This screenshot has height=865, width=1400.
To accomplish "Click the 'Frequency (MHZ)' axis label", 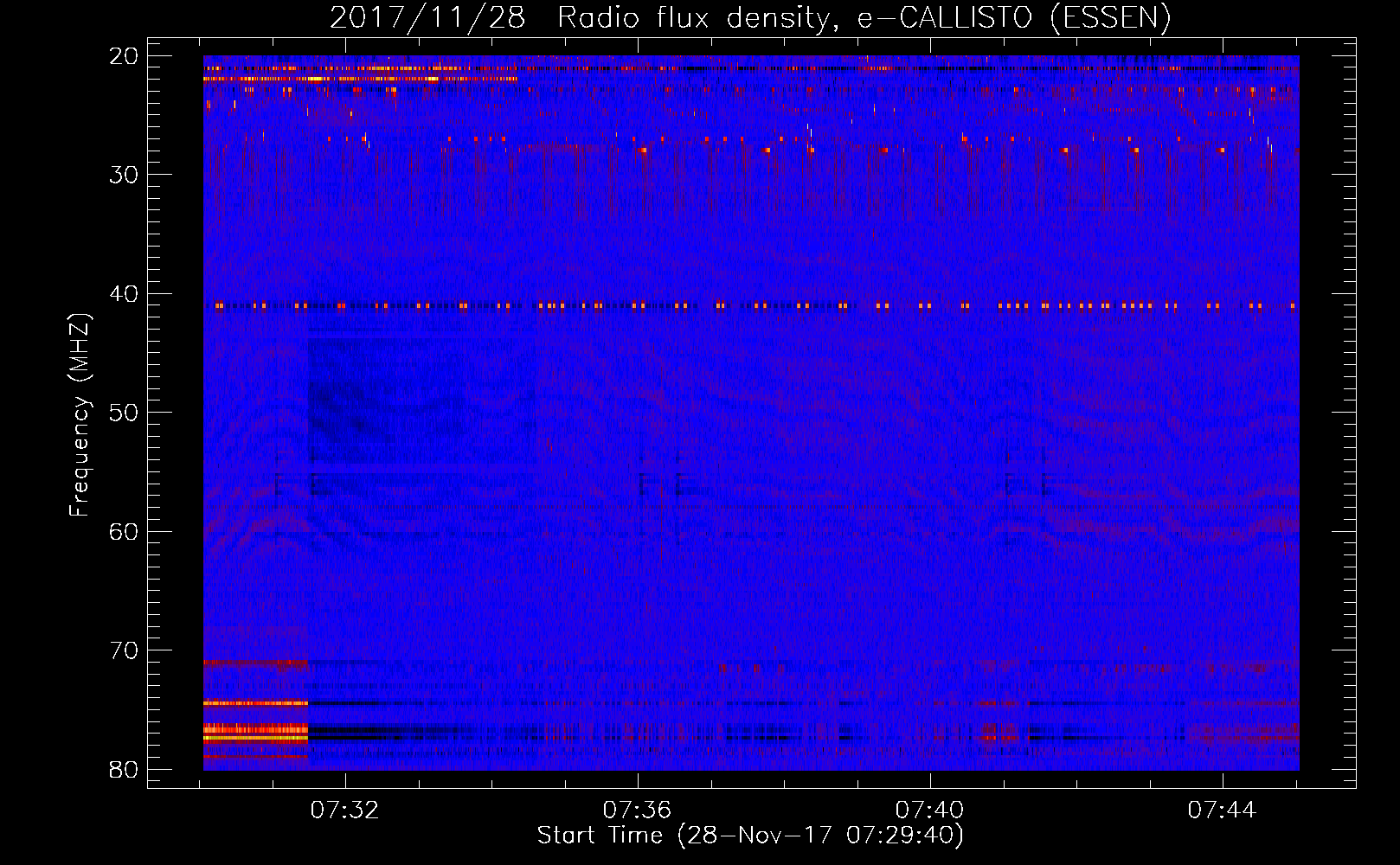I will 80,415.
